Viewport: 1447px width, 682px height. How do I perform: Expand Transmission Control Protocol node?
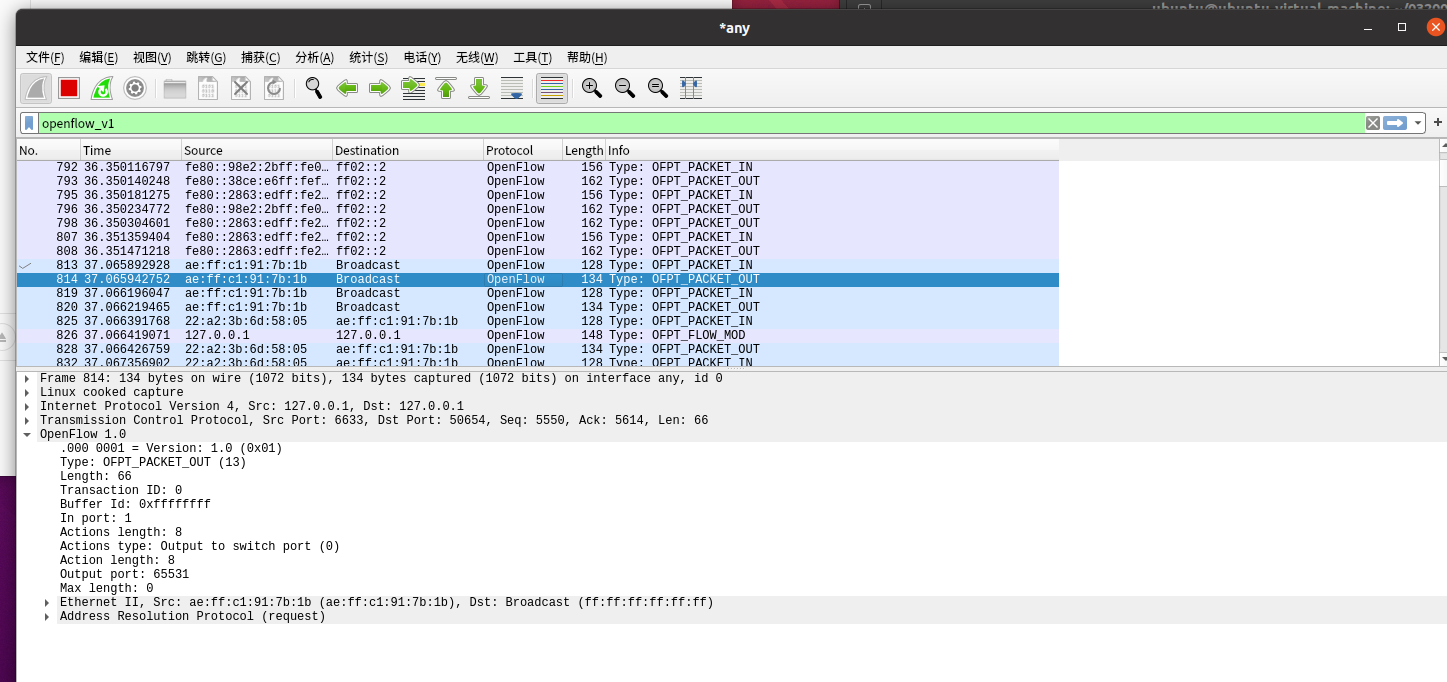pos(27,421)
